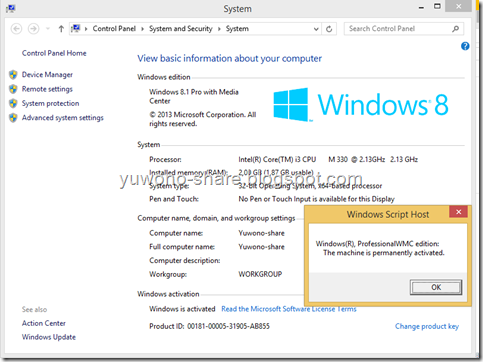Open Action Center link
The image size is (483, 362).
[44, 323]
